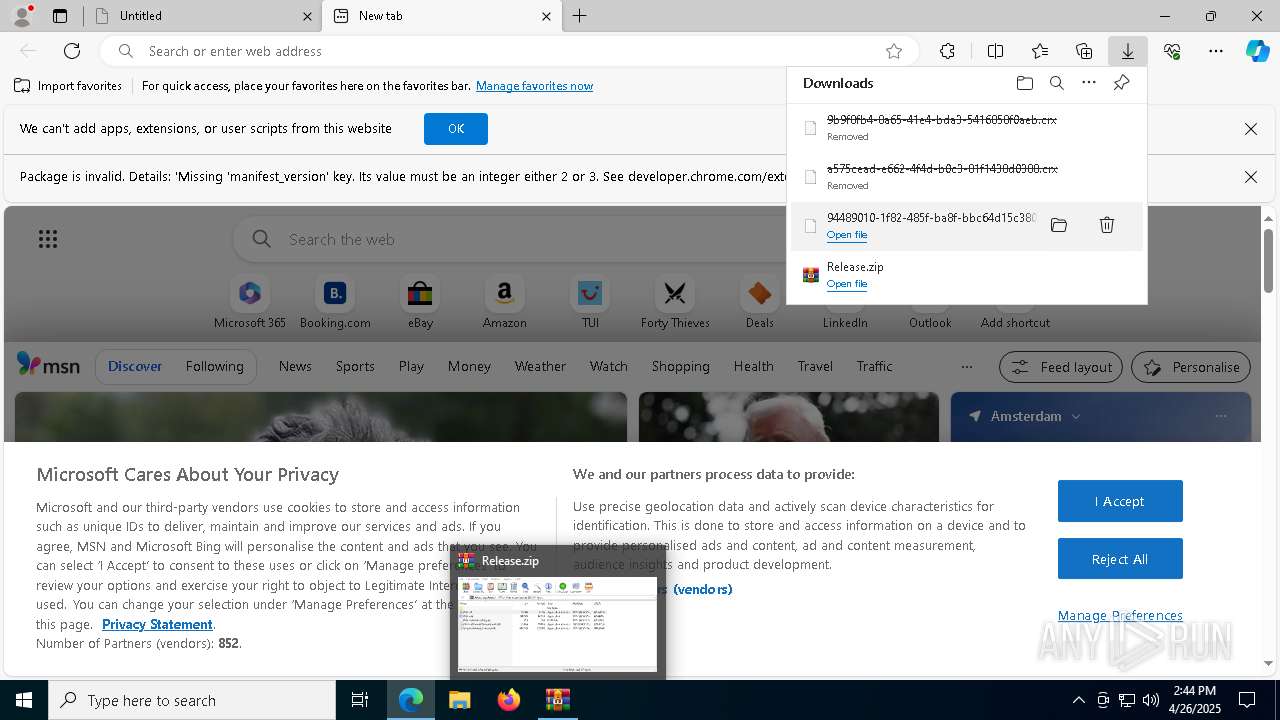Open Deals shortcut

(x=760, y=303)
